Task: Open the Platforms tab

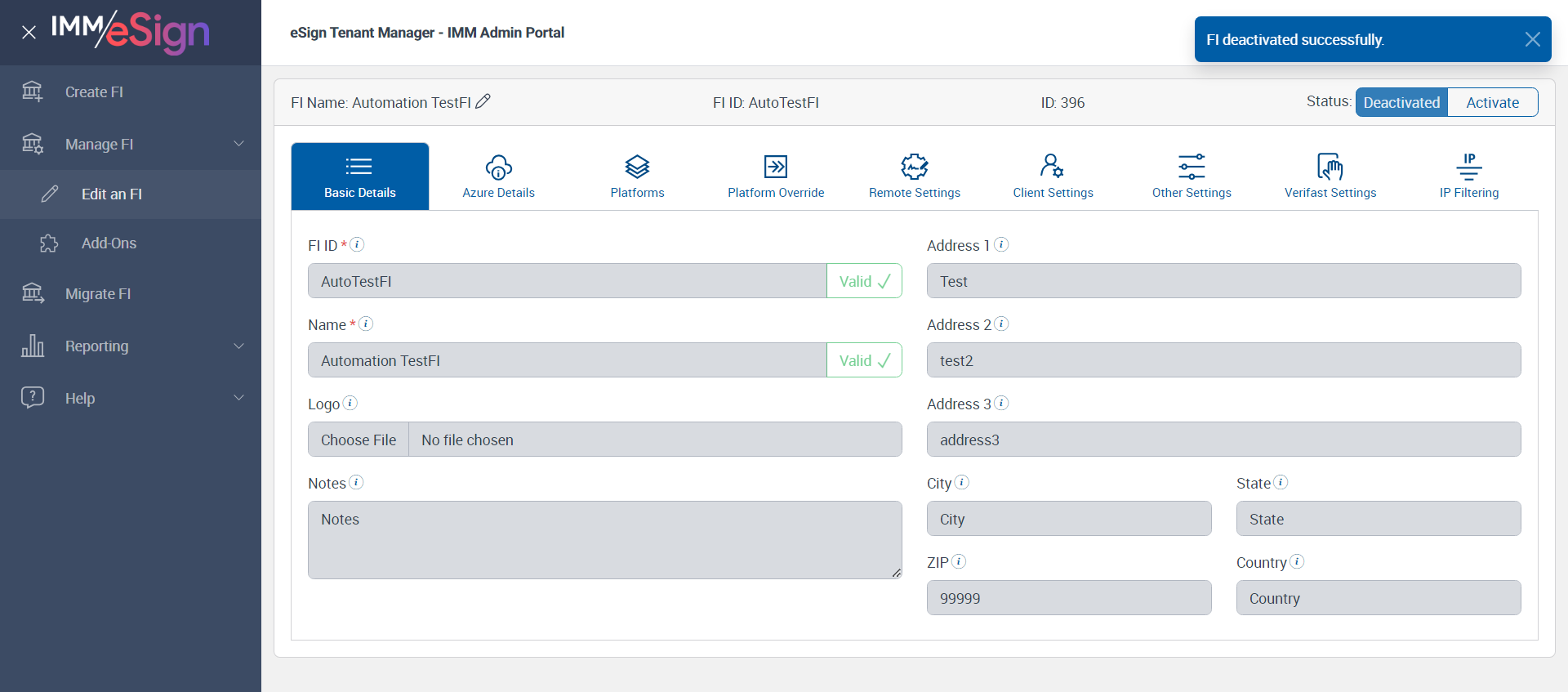Action: (x=637, y=176)
